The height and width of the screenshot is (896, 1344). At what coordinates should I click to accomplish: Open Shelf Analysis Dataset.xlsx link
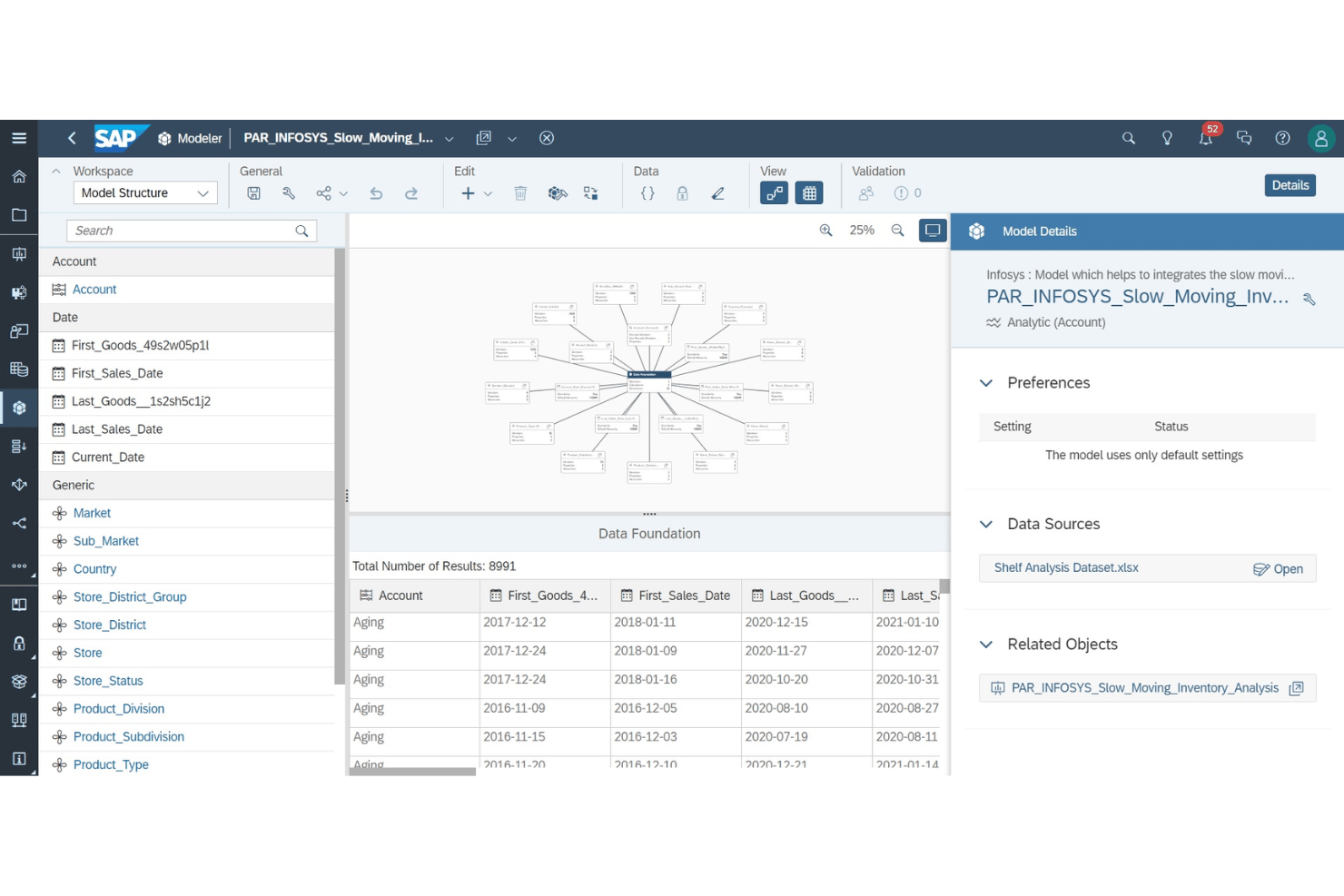(x=1066, y=567)
